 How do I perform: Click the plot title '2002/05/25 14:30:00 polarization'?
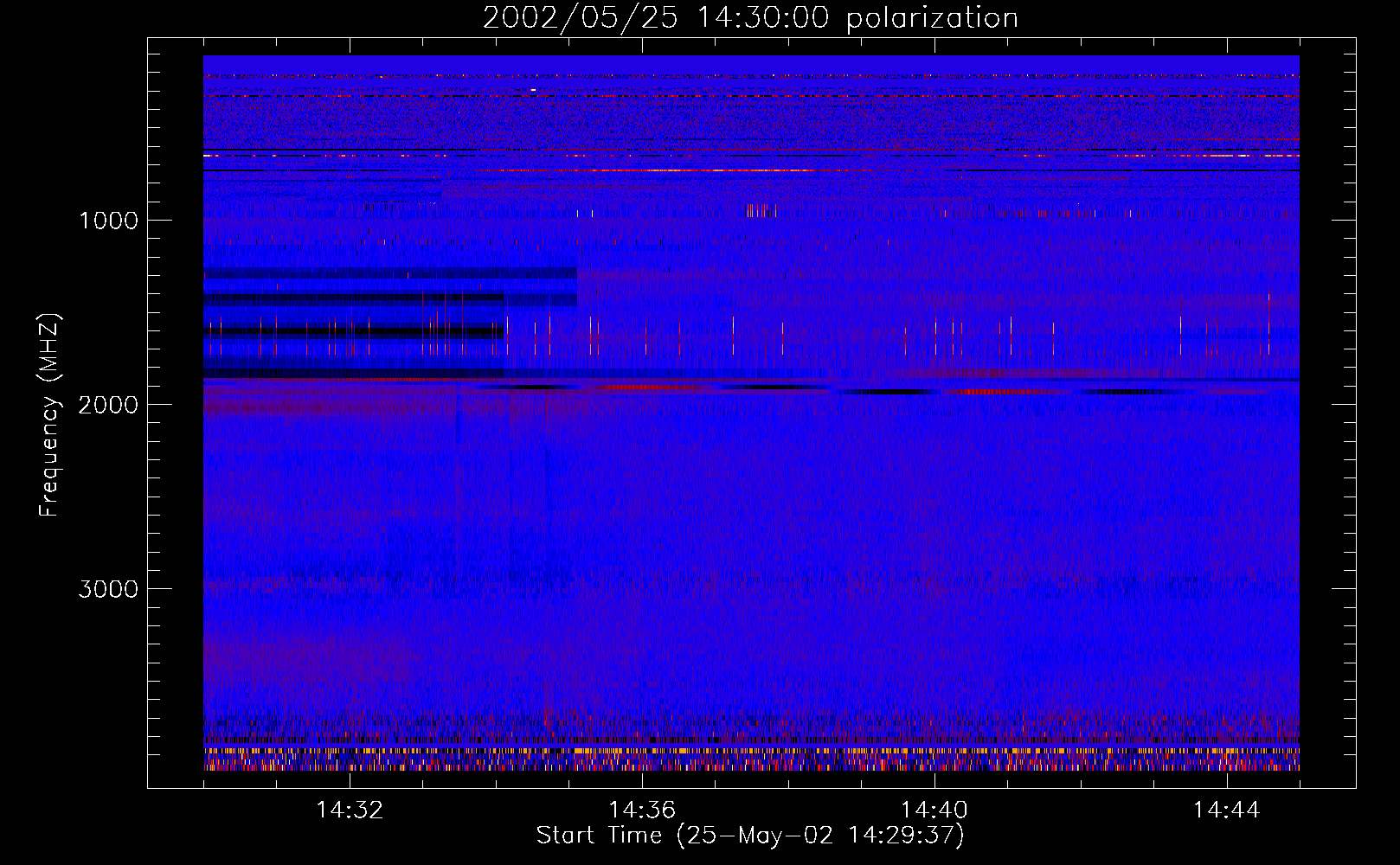[750, 17]
